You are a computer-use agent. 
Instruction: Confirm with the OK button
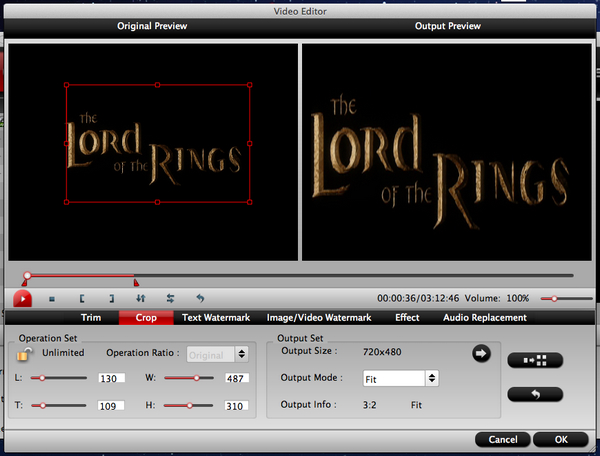point(561,440)
